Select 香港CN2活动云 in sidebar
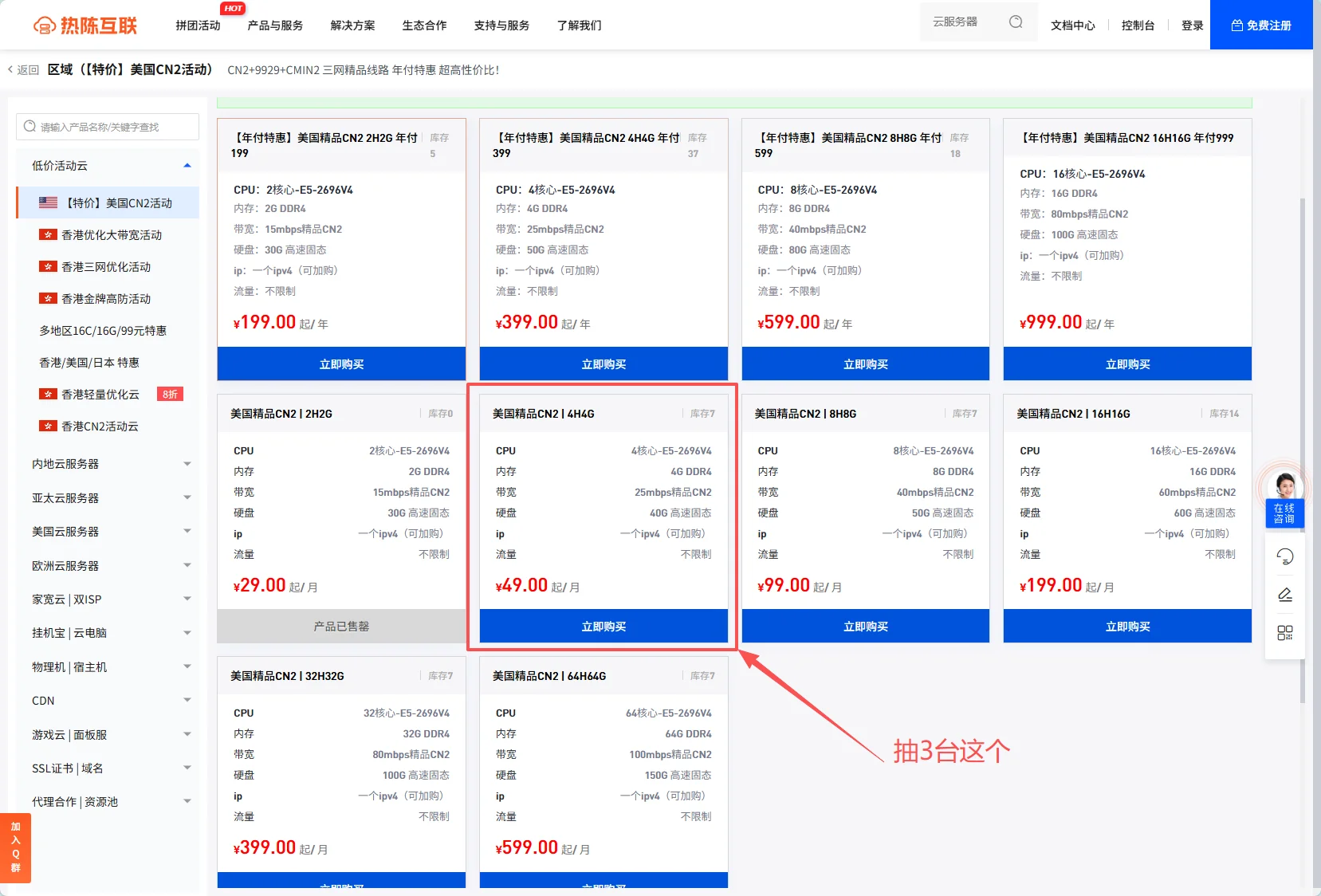Viewport: 1321px width, 896px height. click(108, 426)
